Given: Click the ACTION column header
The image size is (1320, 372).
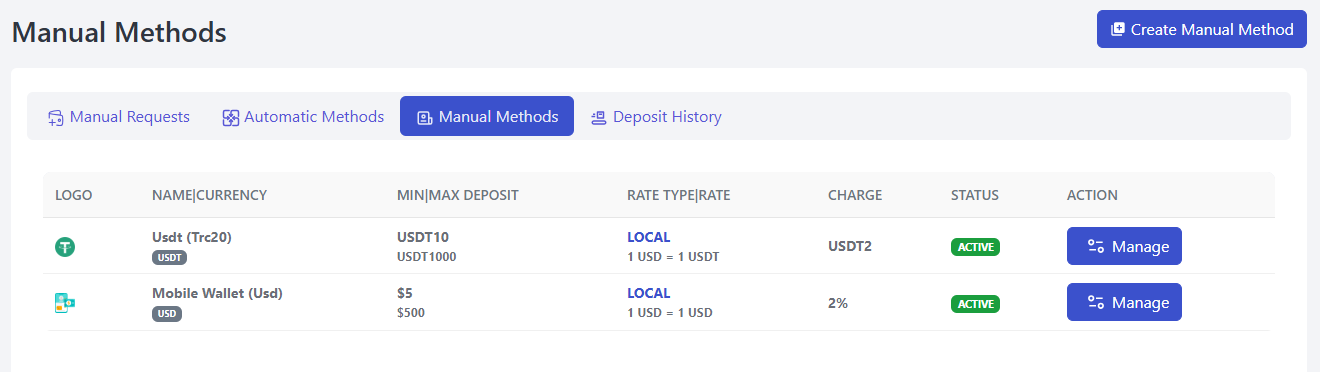Looking at the screenshot, I should pos(1092,195).
